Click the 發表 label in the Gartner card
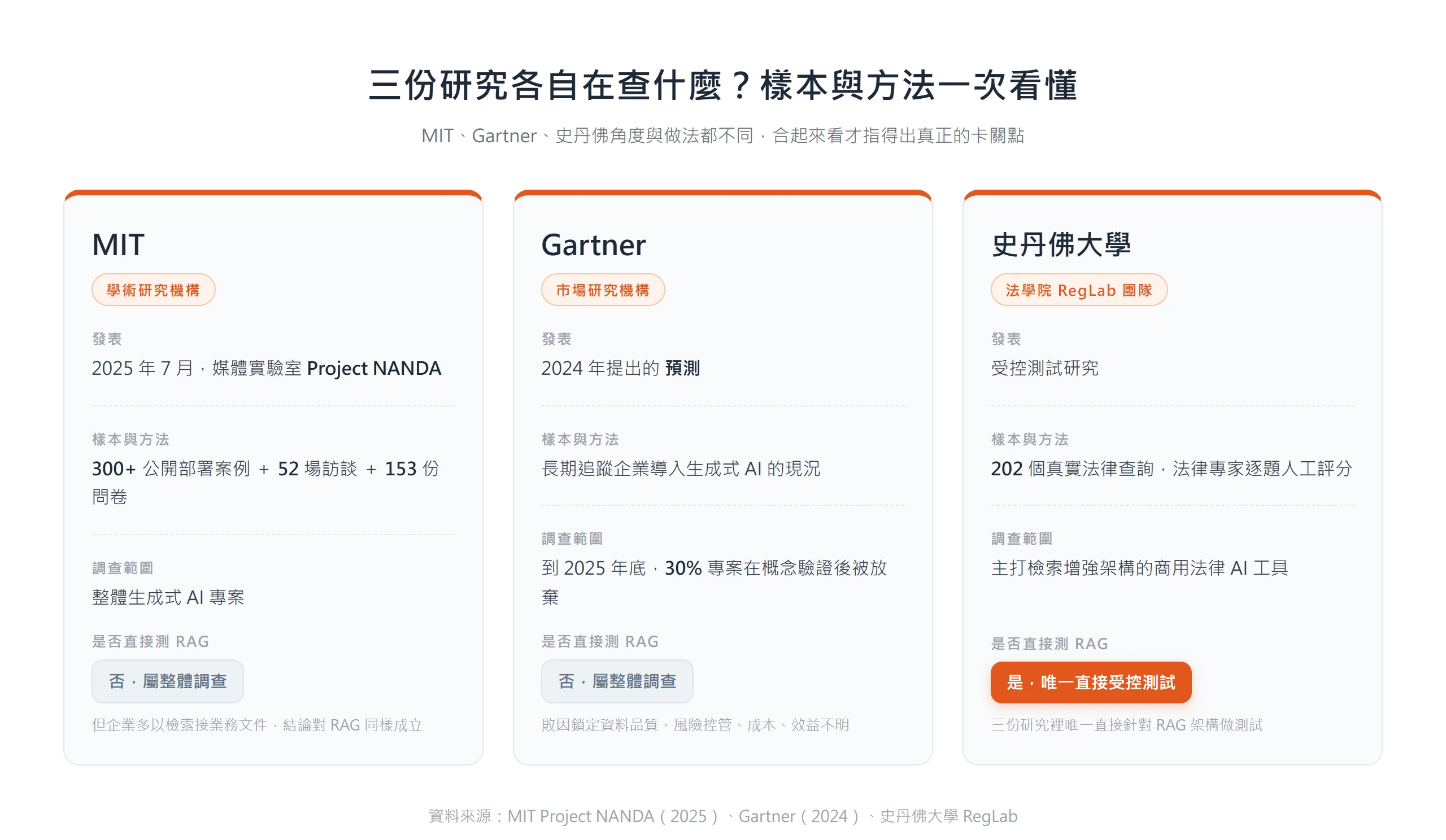1446x840 pixels. click(556, 339)
